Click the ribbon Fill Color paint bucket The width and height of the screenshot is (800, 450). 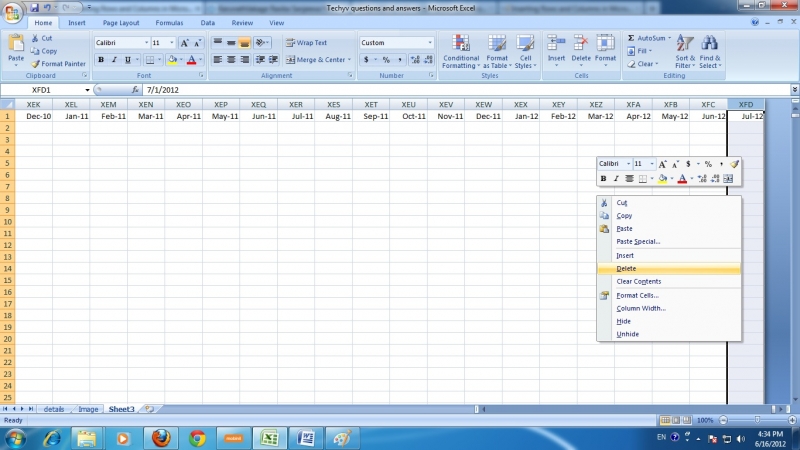click(x=172, y=60)
